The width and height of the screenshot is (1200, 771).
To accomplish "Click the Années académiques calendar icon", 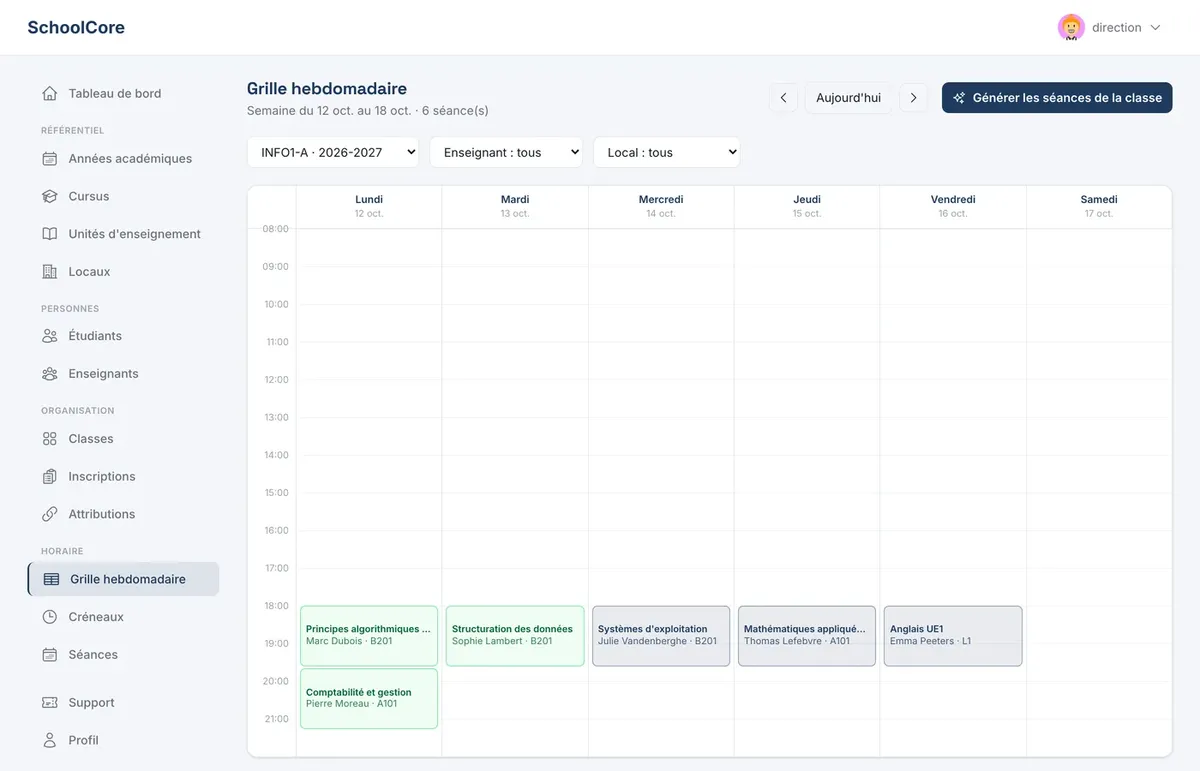I will point(50,159).
